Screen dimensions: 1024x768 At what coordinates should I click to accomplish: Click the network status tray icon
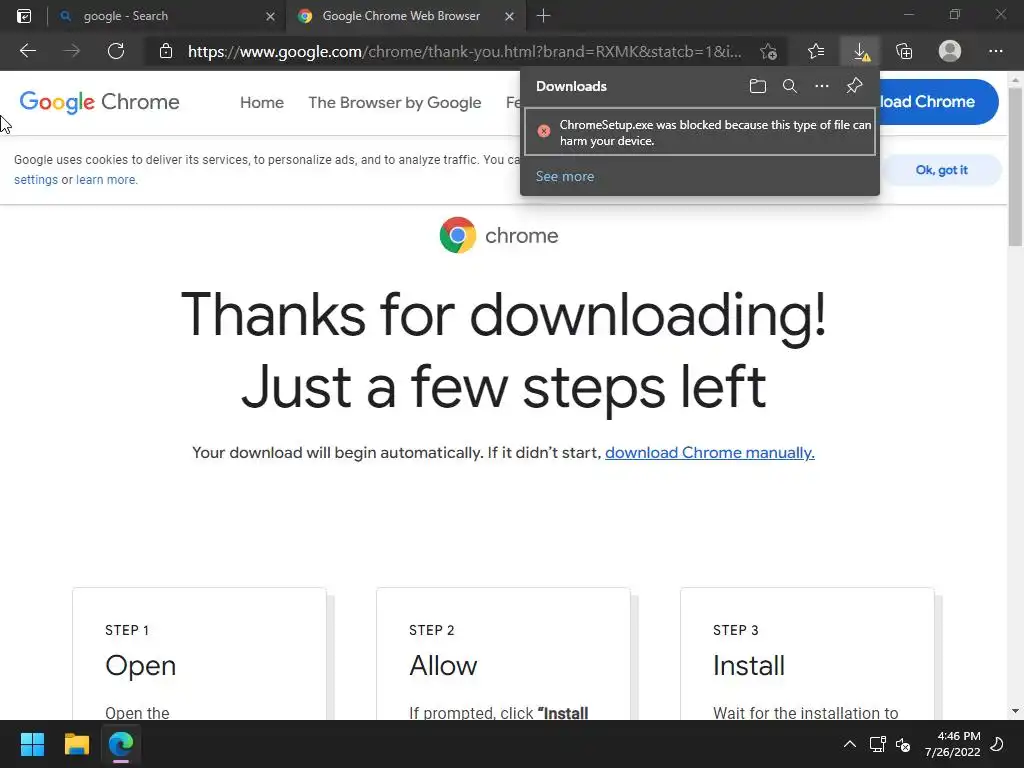[x=878, y=744]
